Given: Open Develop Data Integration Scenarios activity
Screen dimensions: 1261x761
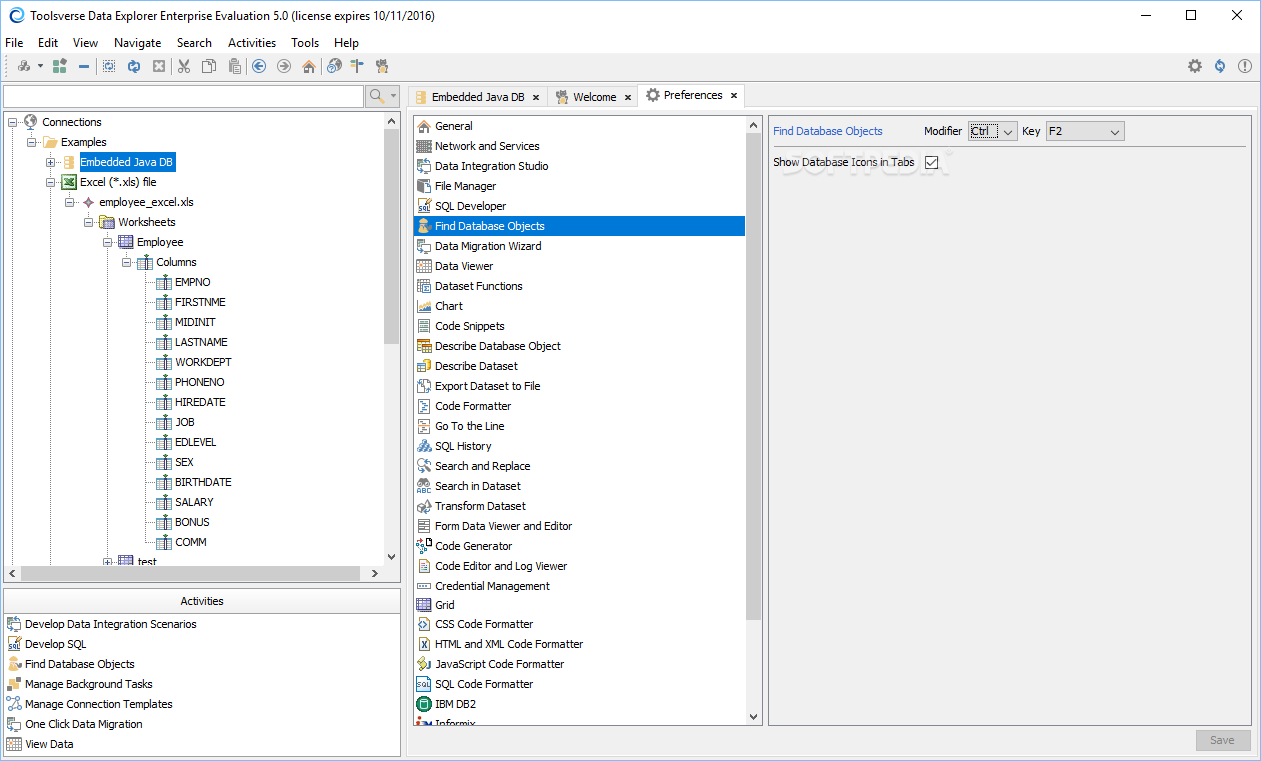Looking at the screenshot, I should 110,624.
